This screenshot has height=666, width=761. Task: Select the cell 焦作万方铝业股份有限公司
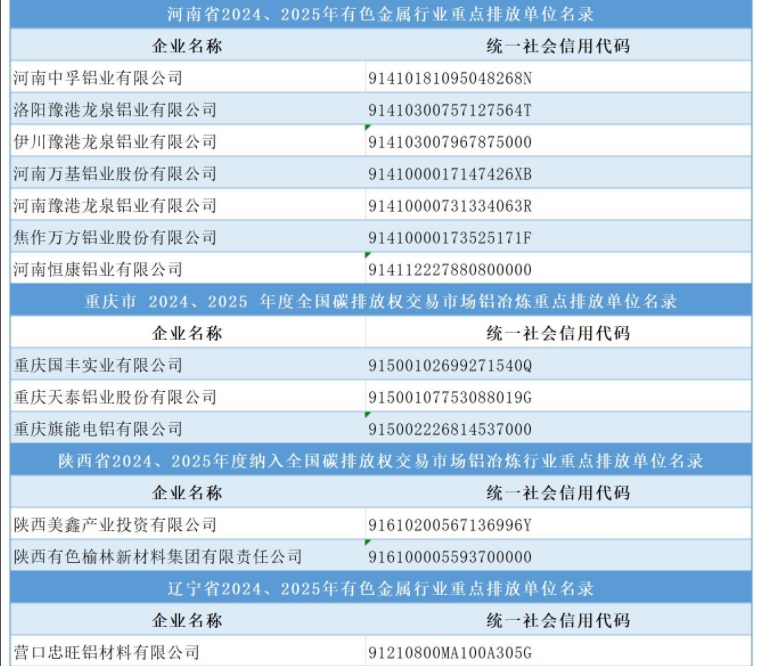[x=187, y=237]
